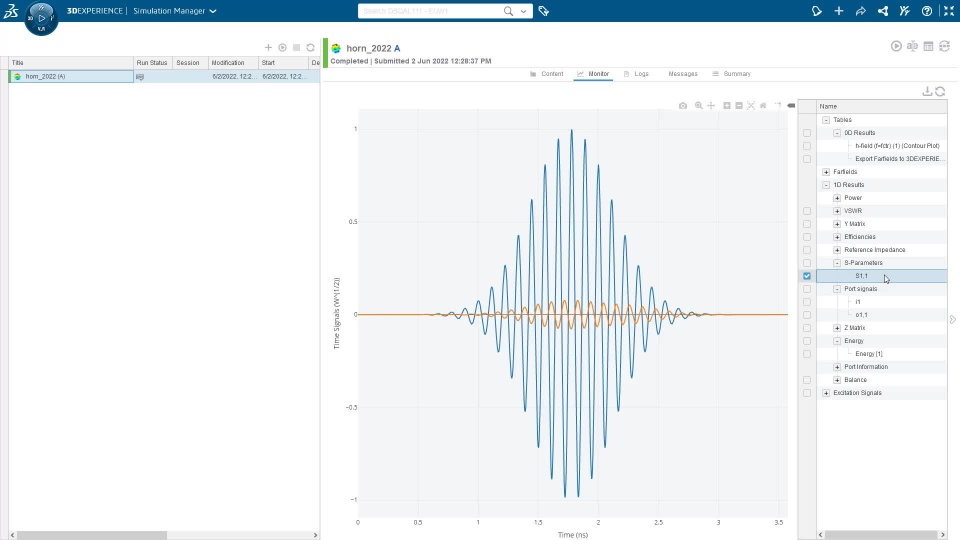Click the sync status icon in header
Image resolution: width=960 pixels, height=540 pixels.
point(945,46)
